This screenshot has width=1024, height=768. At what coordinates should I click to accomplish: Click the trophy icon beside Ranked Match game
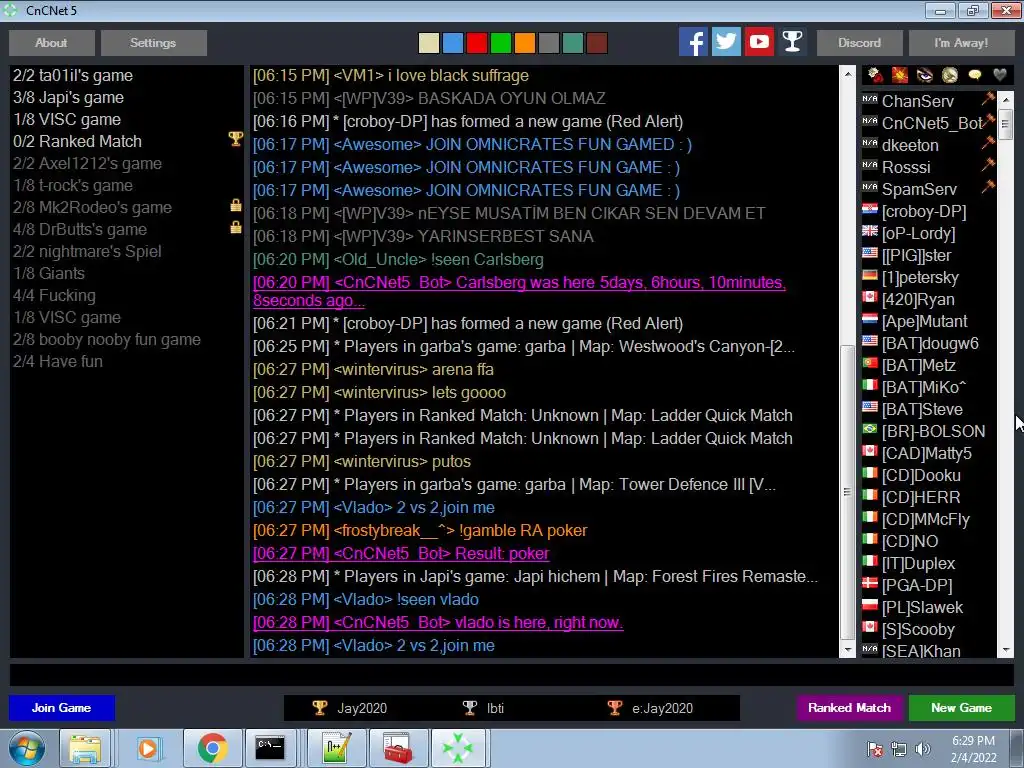(x=235, y=138)
